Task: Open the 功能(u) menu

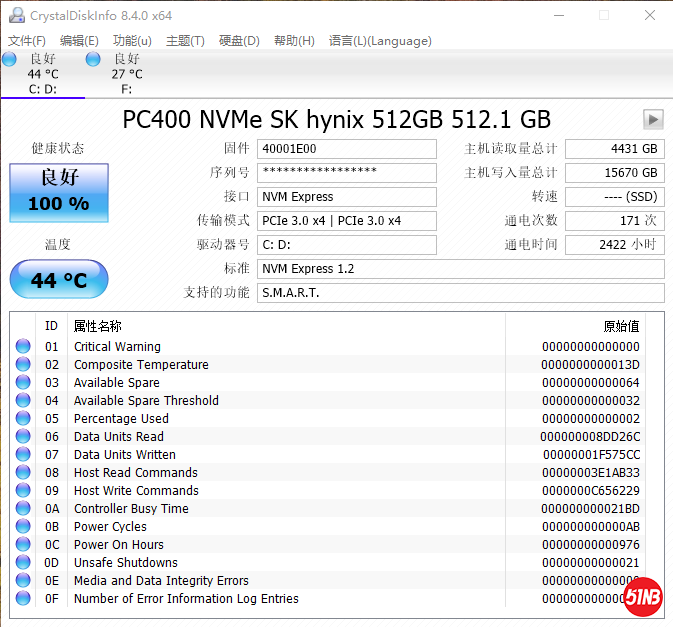Action: coord(132,41)
